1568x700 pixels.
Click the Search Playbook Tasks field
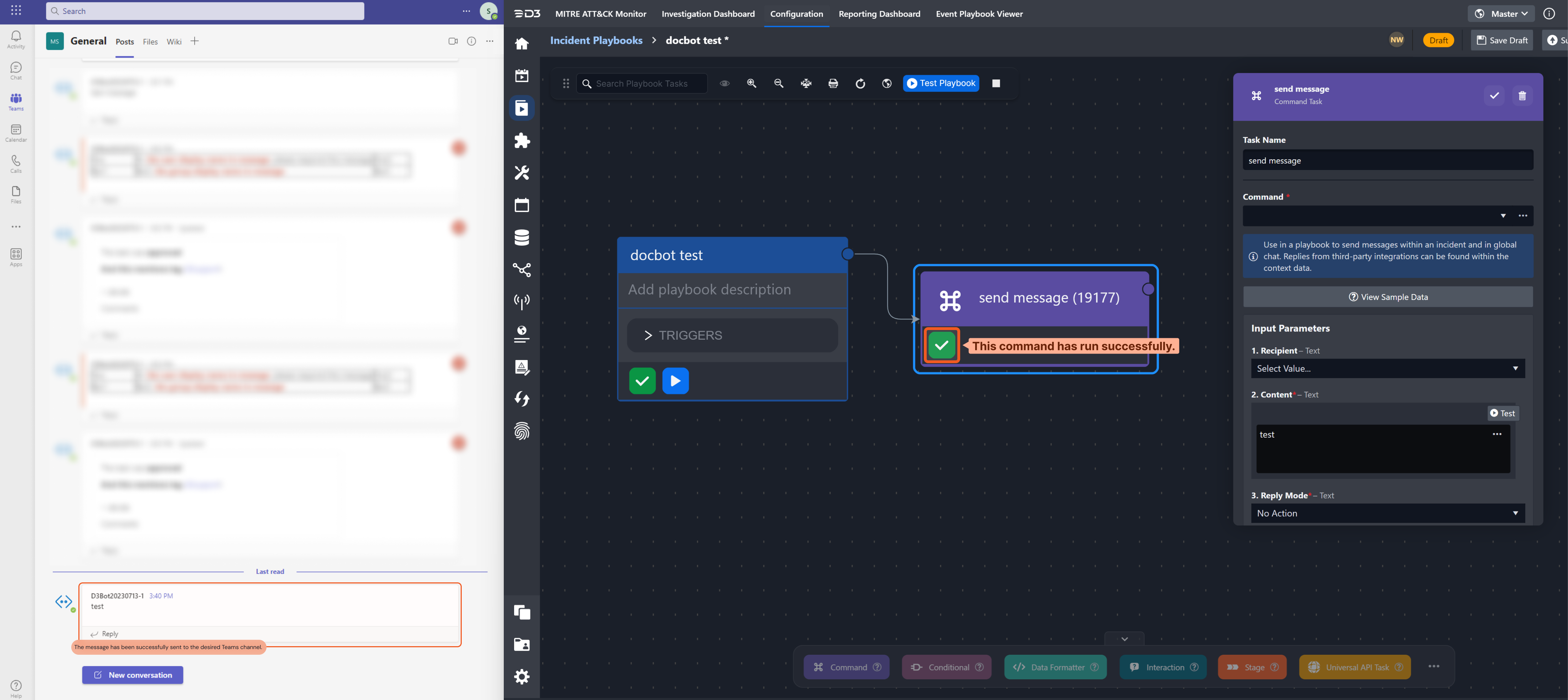(645, 83)
